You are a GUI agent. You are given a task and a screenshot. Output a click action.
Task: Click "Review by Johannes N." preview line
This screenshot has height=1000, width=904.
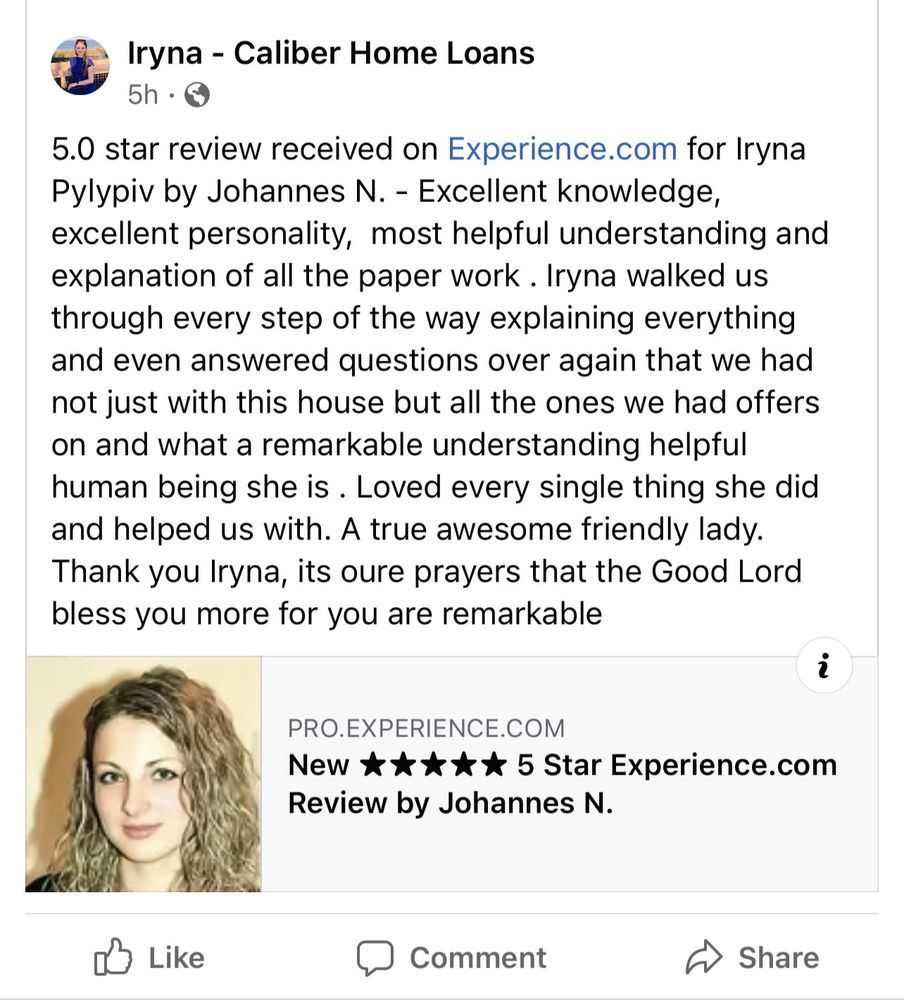point(450,803)
